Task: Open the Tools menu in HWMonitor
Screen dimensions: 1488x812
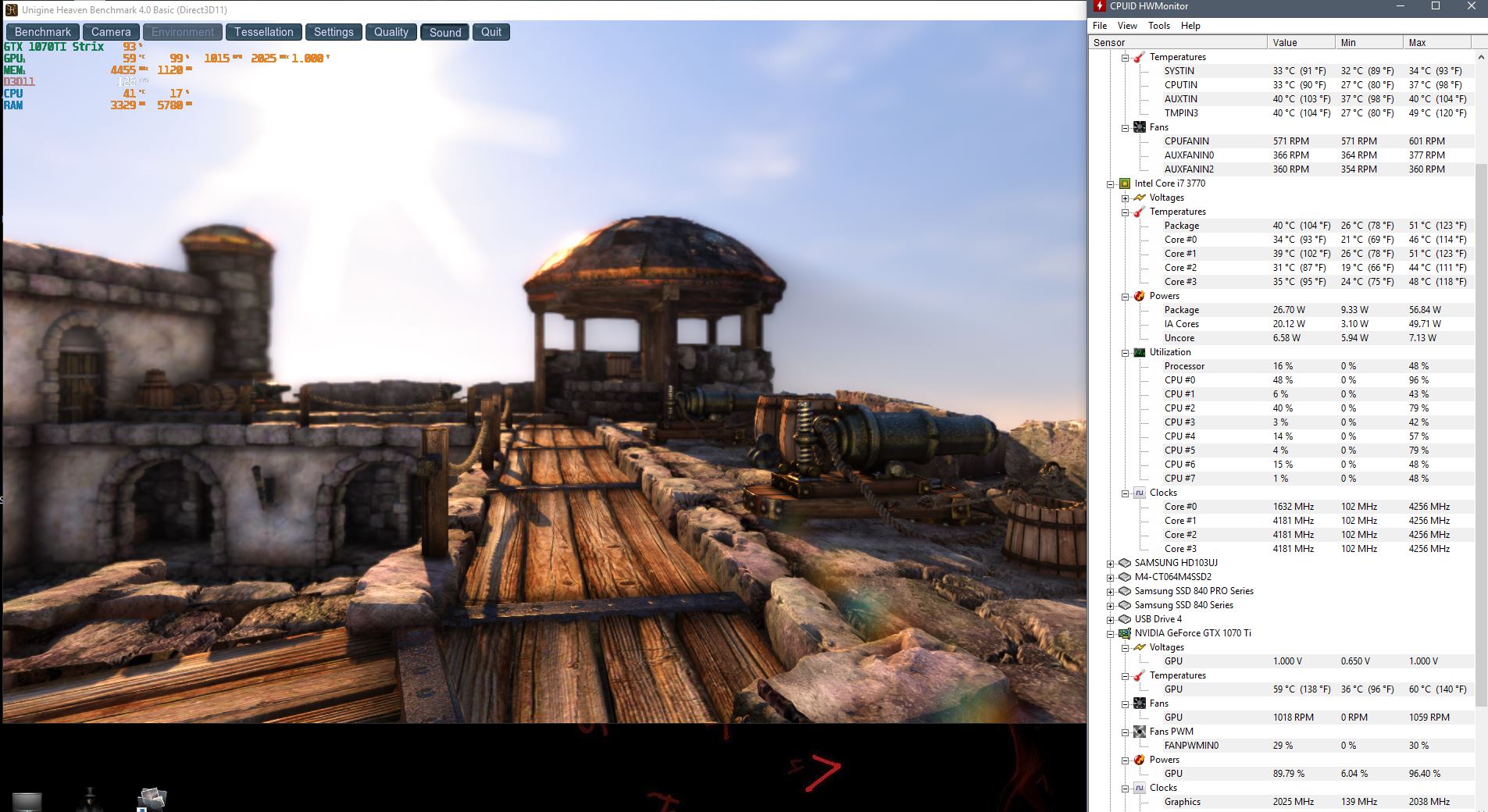Action: click(x=1159, y=26)
